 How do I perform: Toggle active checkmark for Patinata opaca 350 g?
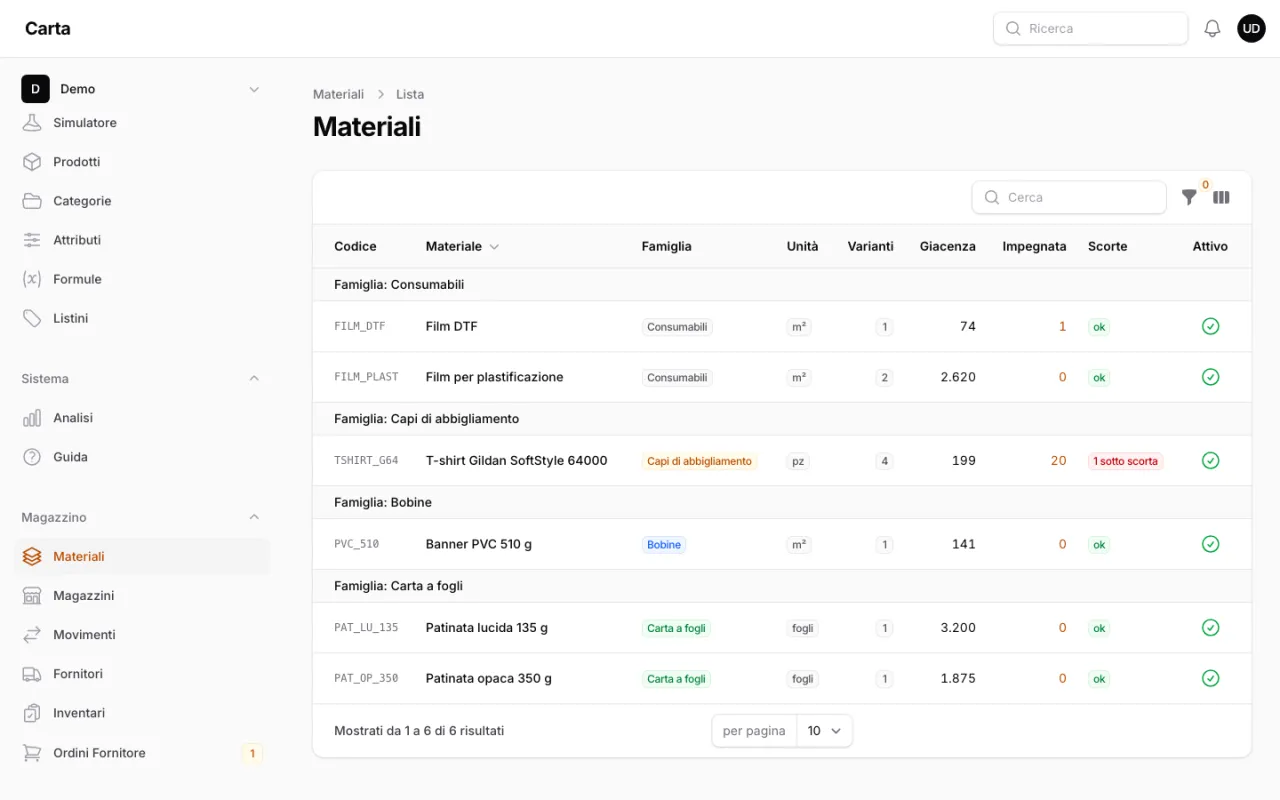(x=1210, y=678)
